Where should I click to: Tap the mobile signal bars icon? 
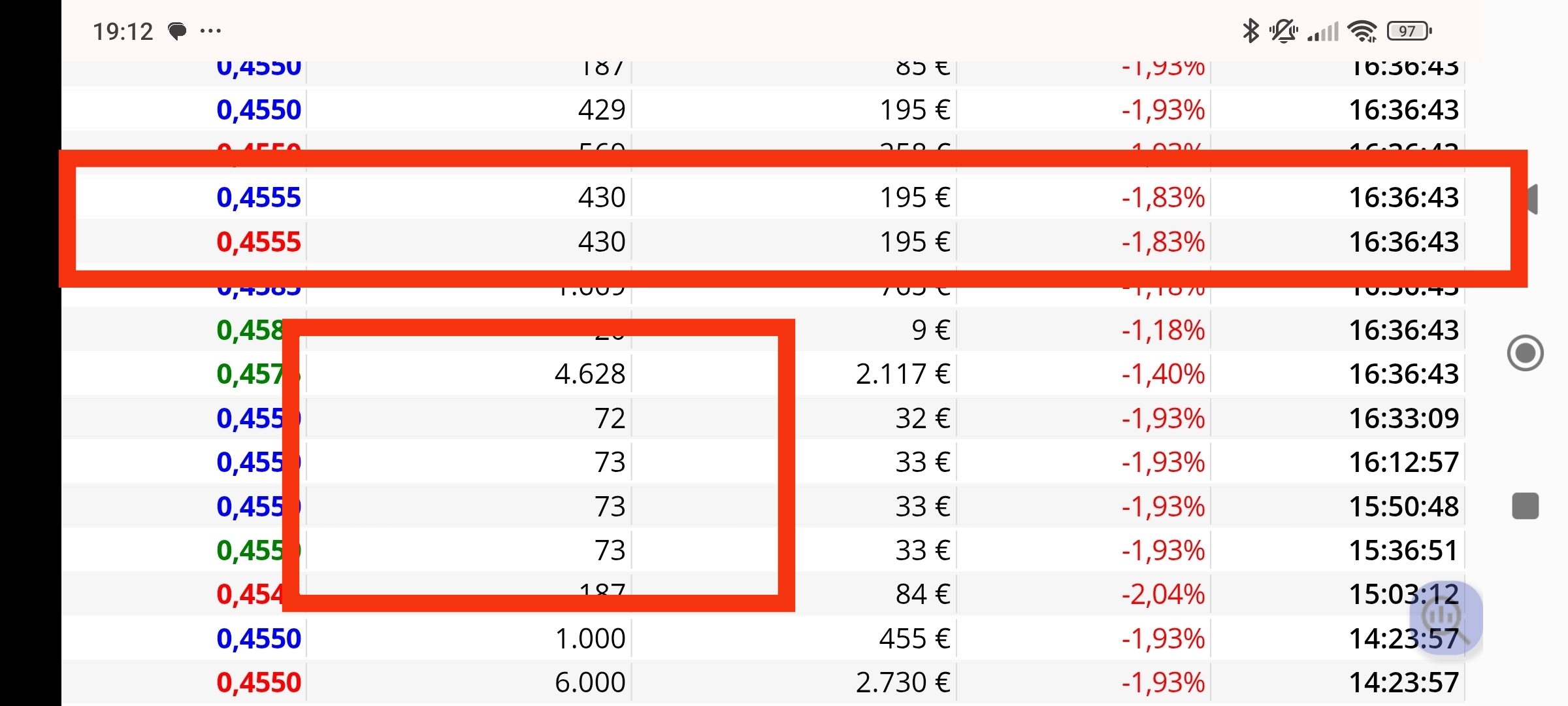click(x=1323, y=31)
